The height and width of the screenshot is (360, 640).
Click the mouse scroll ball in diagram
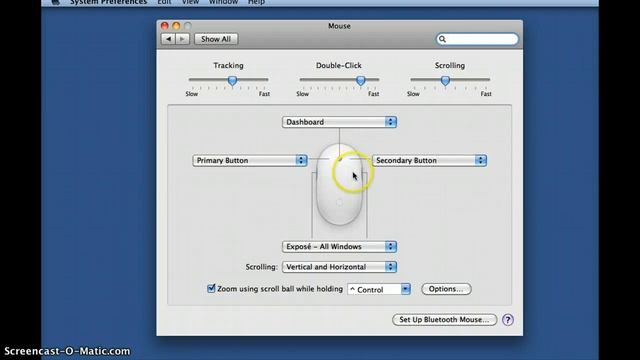340,160
